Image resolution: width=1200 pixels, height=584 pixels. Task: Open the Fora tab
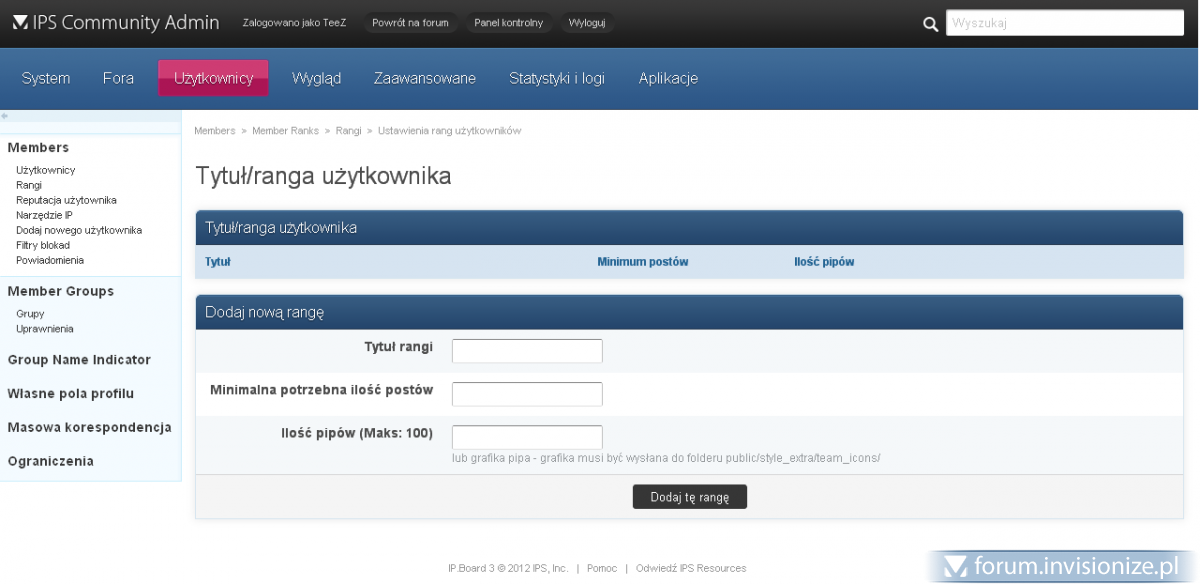tap(118, 79)
